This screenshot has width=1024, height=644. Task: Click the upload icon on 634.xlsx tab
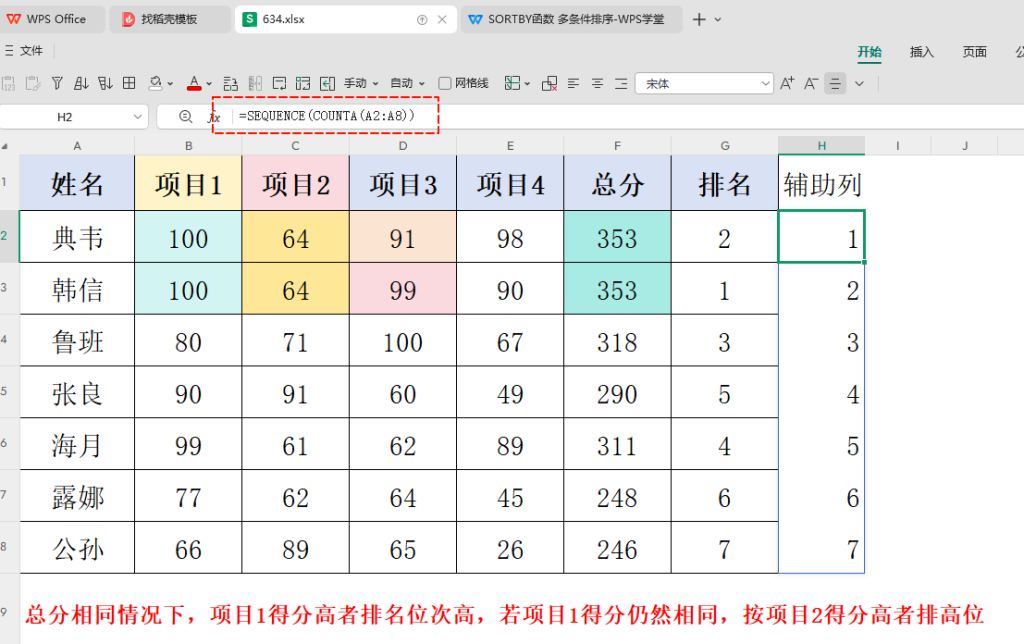pos(422,20)
